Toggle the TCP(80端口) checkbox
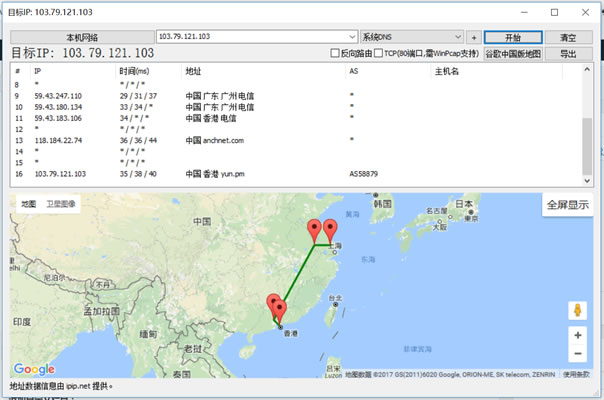The height and width of the screenshot is (400, 604). [378, 54]
